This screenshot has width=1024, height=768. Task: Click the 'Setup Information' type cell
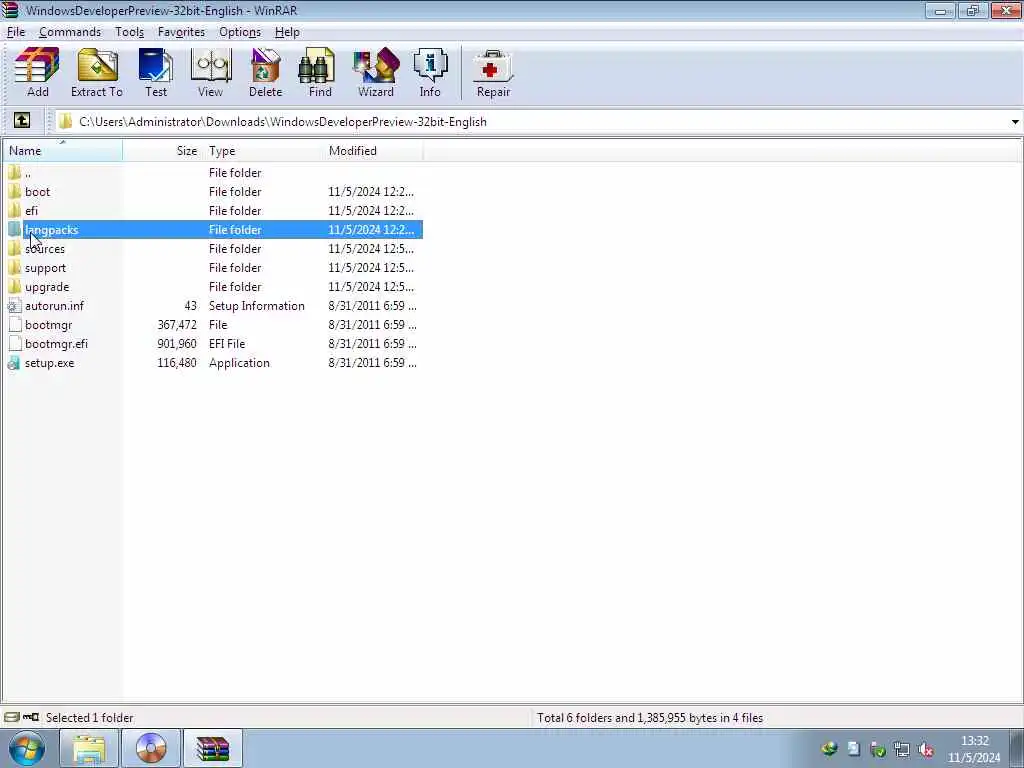257,306
